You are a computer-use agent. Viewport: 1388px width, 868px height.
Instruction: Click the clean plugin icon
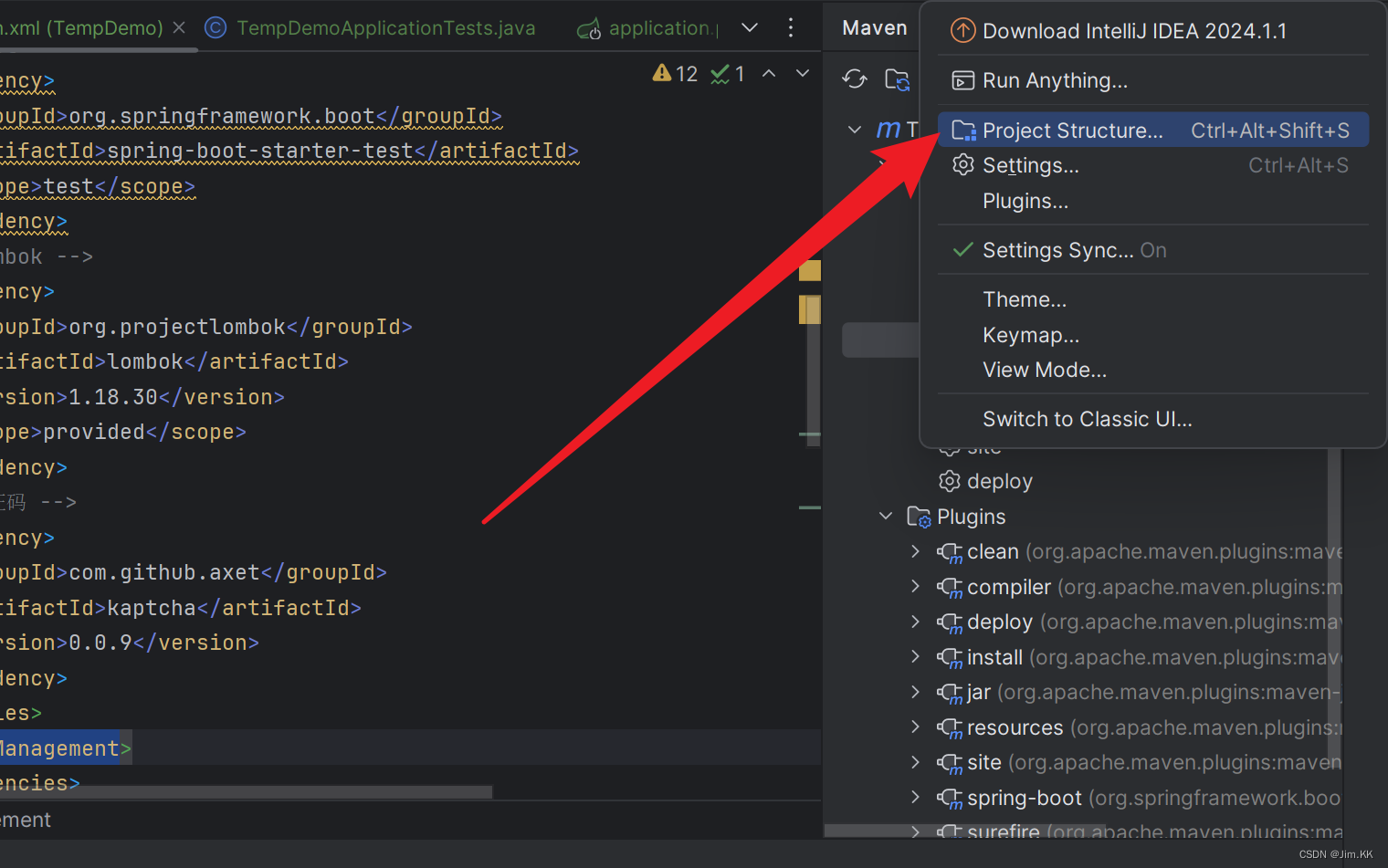tap(950, 552)
